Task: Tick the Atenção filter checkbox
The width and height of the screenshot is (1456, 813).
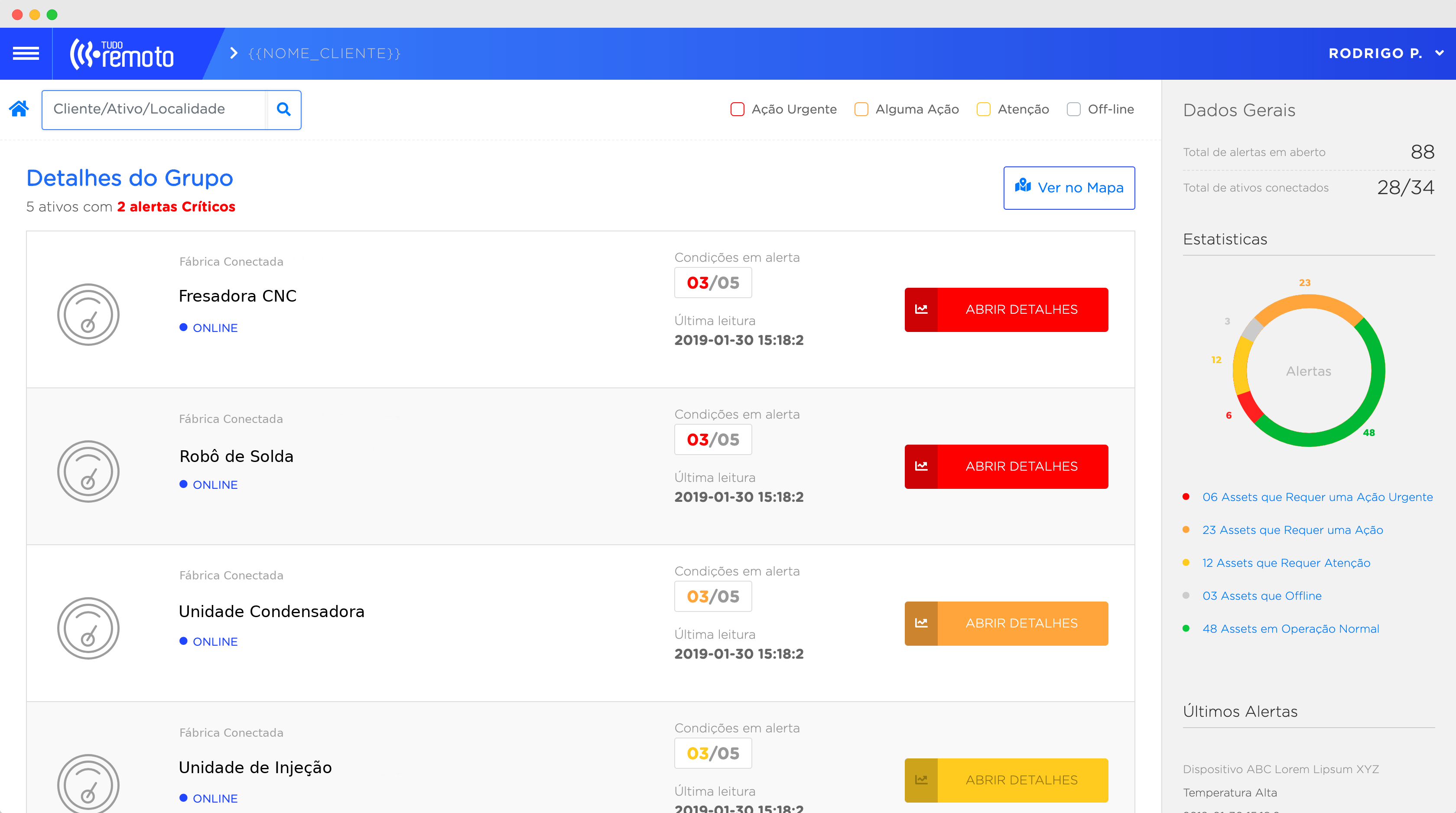Action: 984,109
